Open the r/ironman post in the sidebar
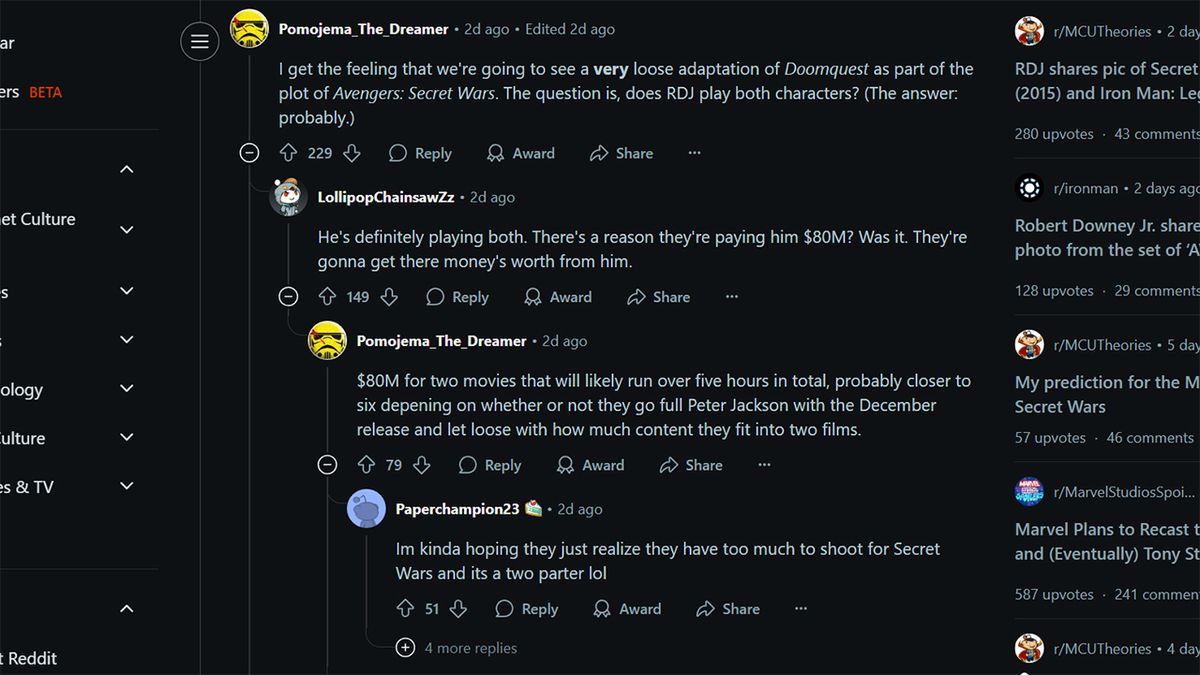Viewport: 1200px width, 675px height. coord(1107,238)
